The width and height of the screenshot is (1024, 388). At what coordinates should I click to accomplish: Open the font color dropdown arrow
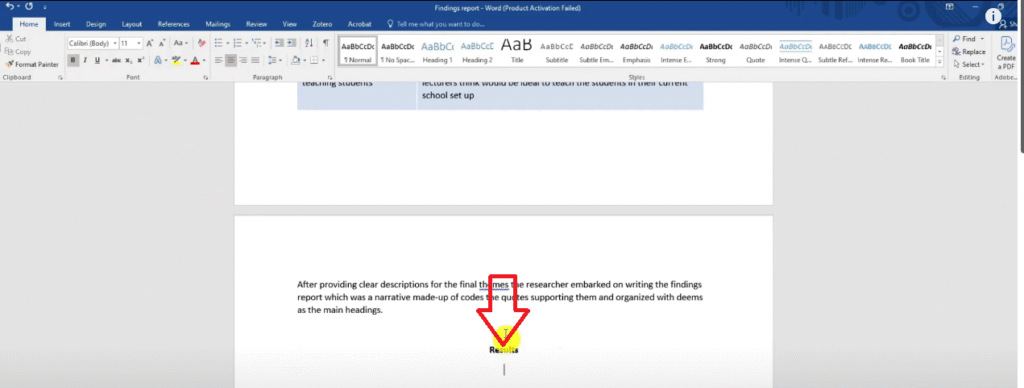pyautogui.click(x=204, y=60)
